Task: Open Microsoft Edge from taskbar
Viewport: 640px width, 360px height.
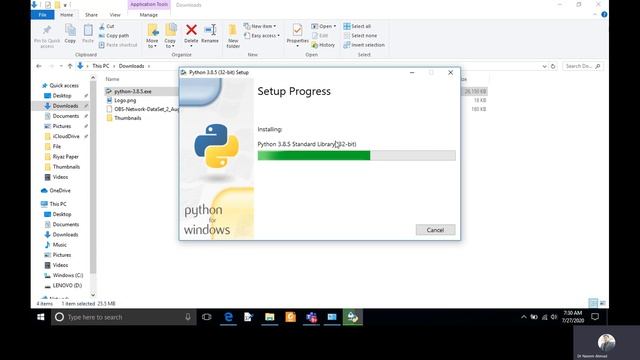Action: [228, 317]
